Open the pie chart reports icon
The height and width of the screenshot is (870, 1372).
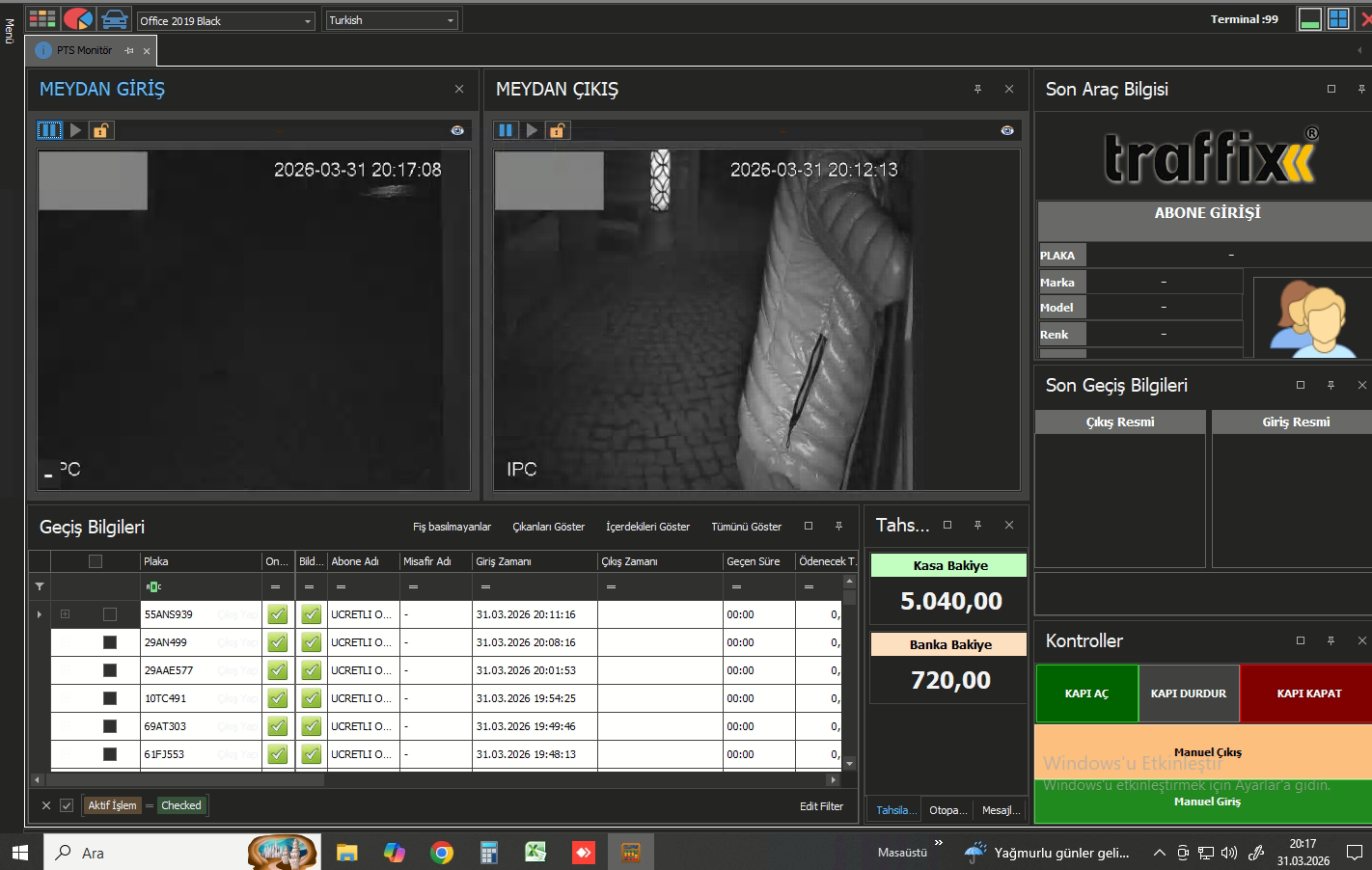[x=78, y=19]
